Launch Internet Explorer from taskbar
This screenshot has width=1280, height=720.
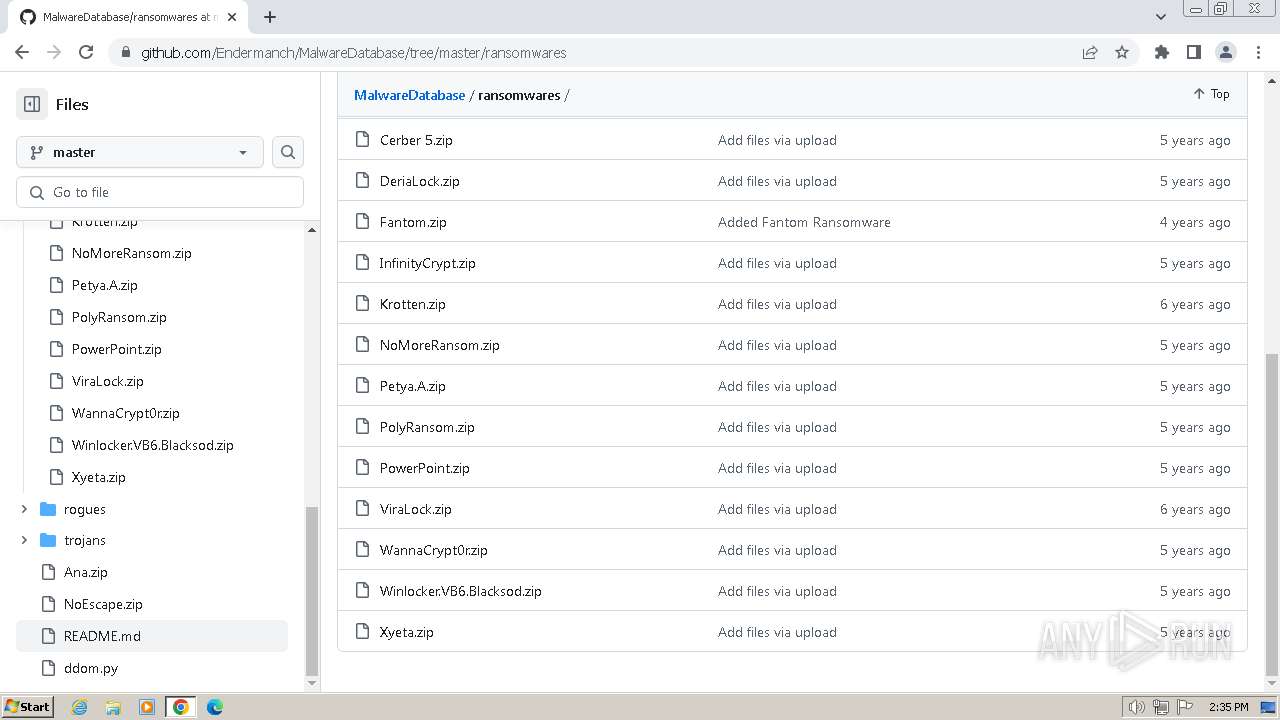pos(80,707)
